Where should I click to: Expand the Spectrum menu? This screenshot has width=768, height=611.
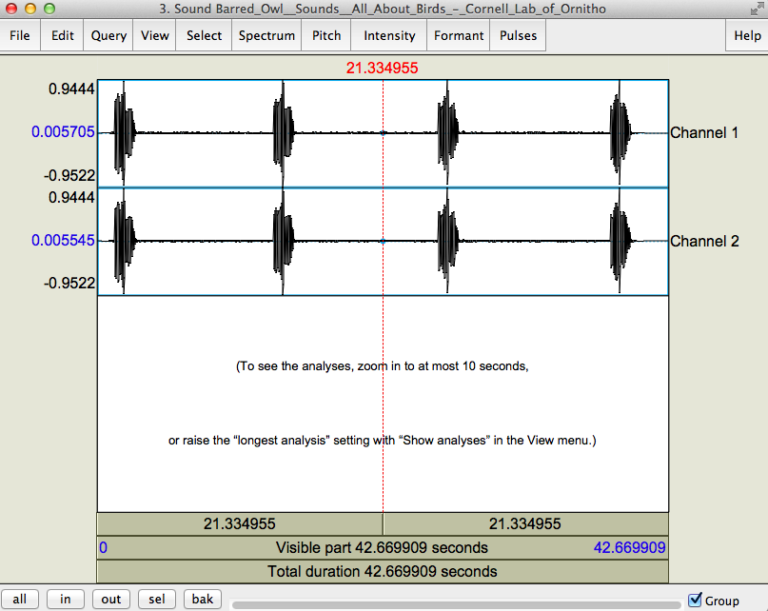pos(267,36)
